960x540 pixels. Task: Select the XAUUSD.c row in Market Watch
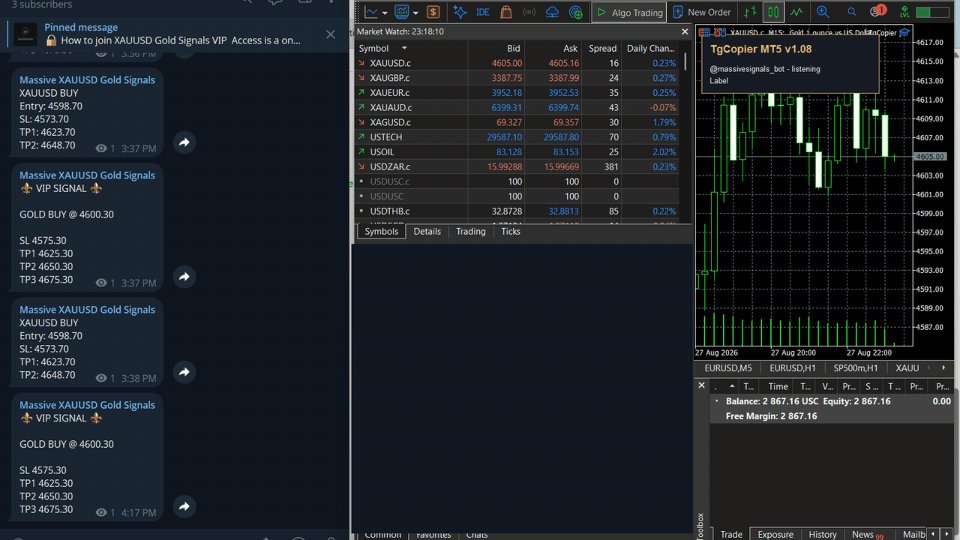[517, 63]
